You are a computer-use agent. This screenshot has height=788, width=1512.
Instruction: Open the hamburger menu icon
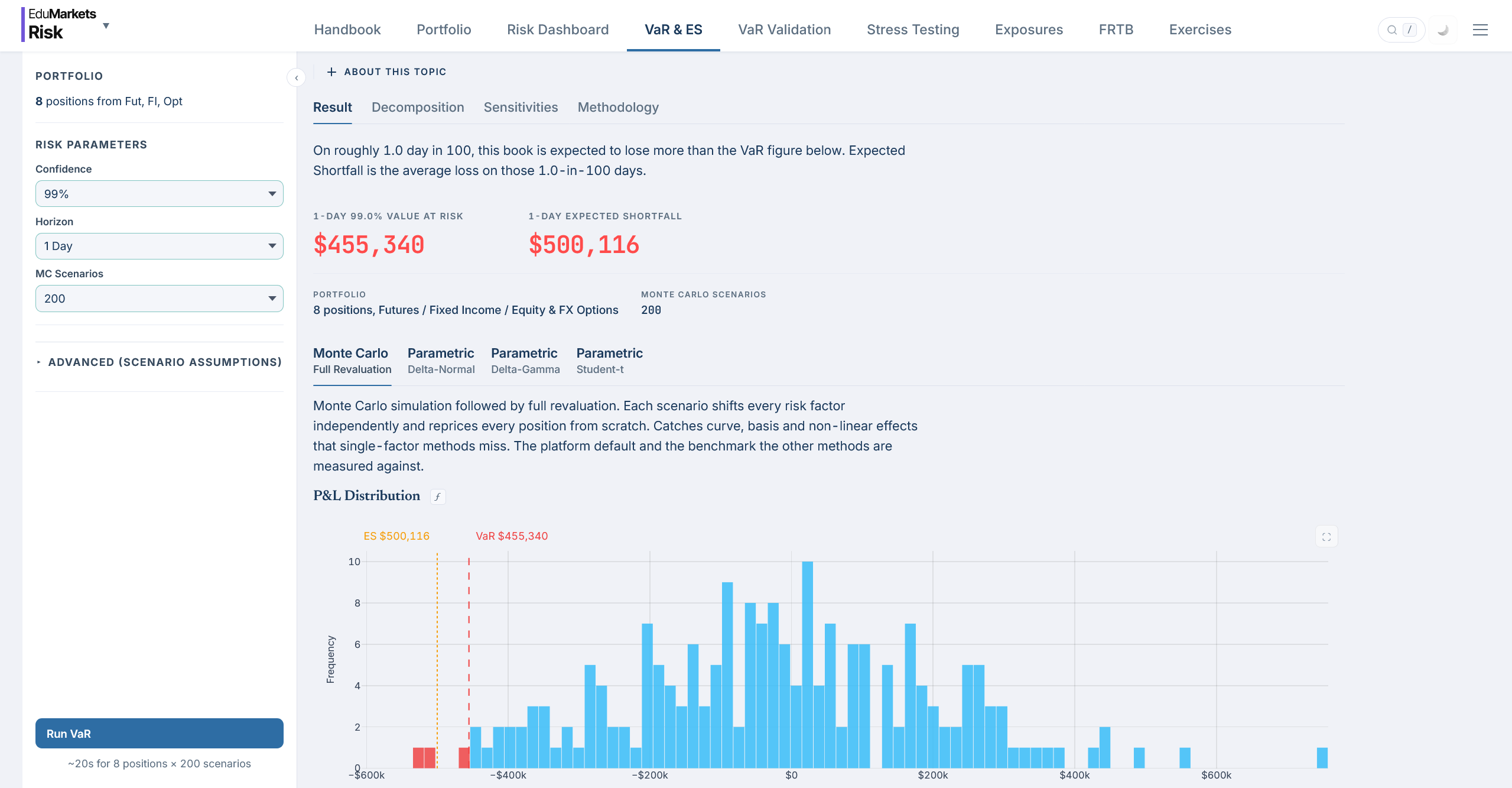(1480, 30)
